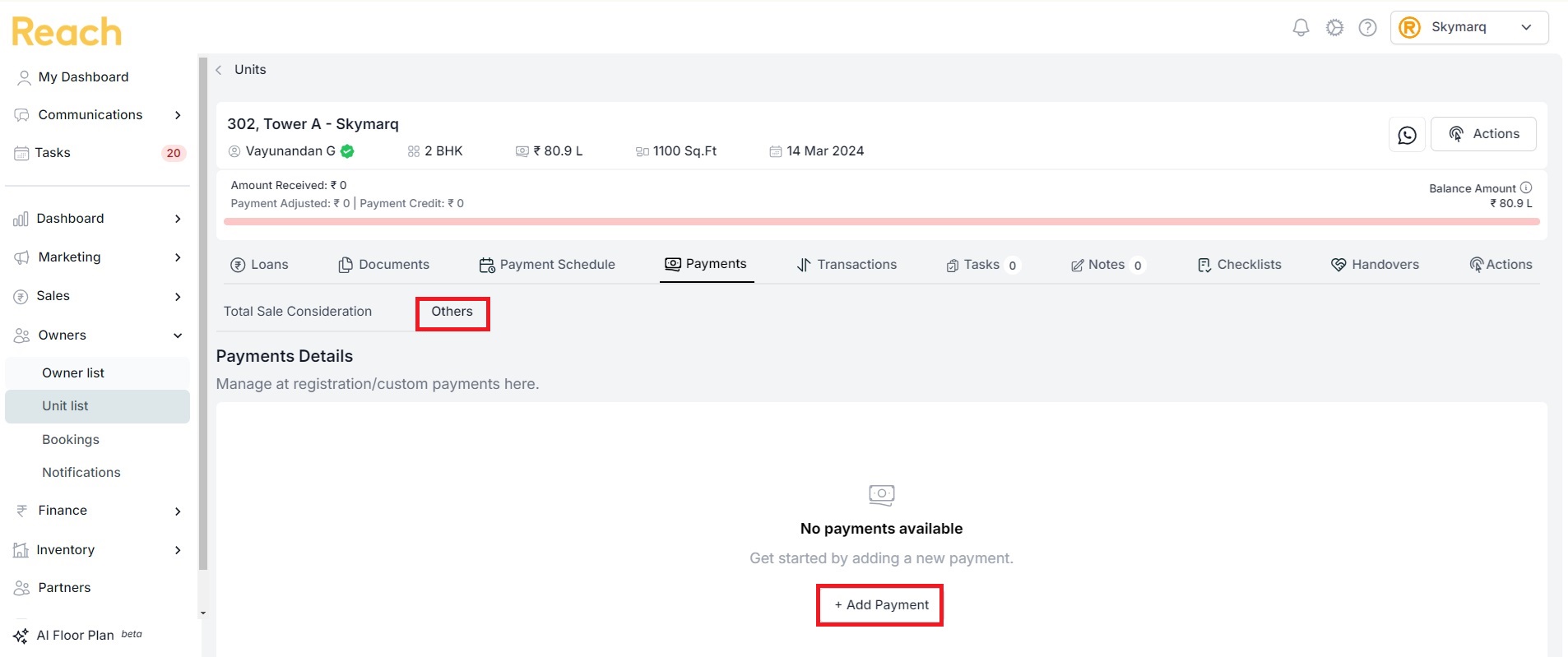
Task: Expand the Finance menu chevron
Action: [x=178, y=511]
